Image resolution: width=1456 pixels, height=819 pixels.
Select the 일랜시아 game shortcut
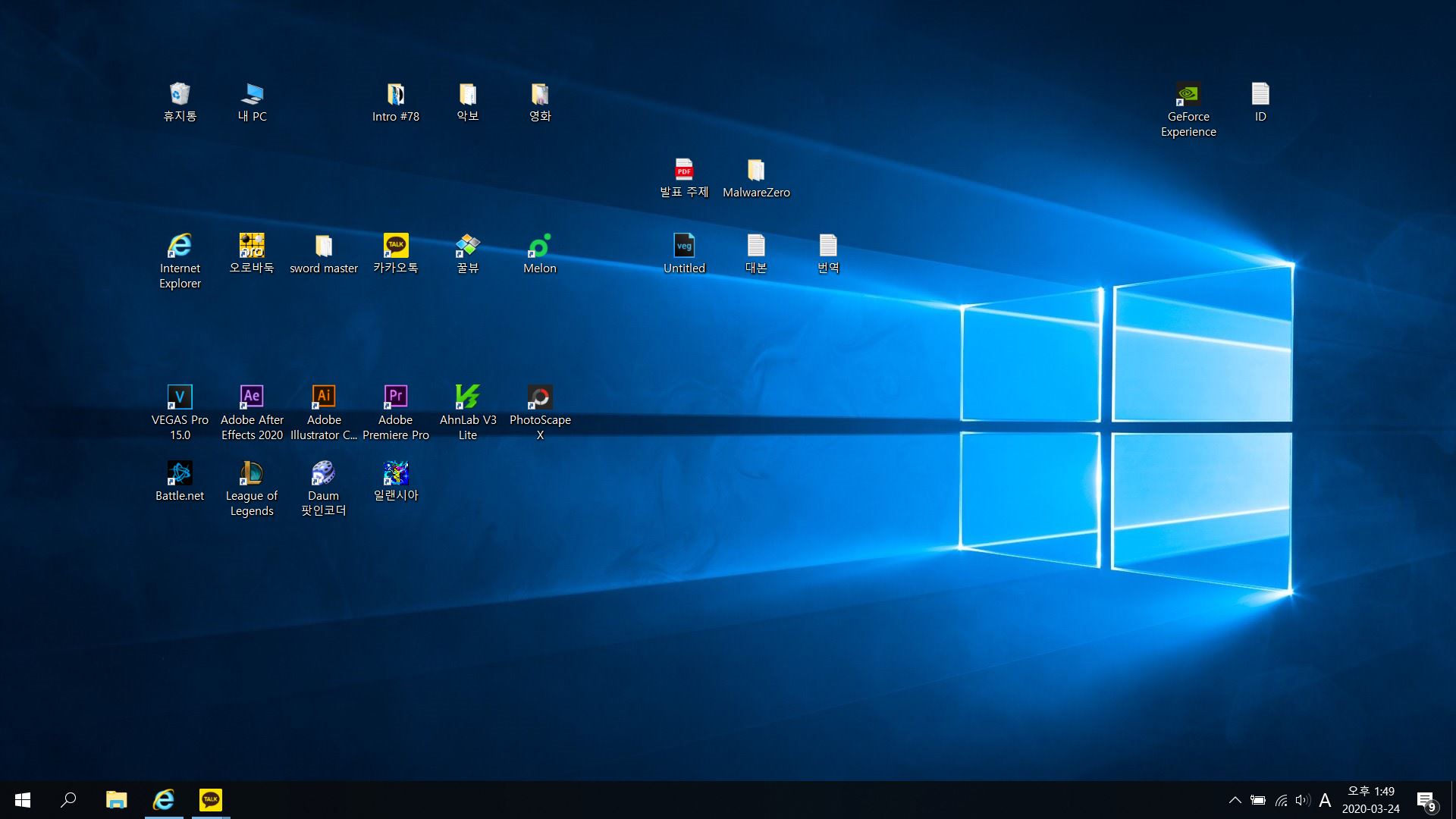[x=395, y=482]
